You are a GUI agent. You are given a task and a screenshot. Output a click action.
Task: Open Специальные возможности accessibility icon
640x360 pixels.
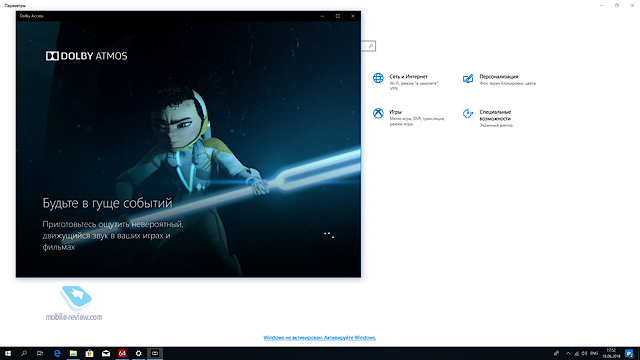(x=468, y=113)
